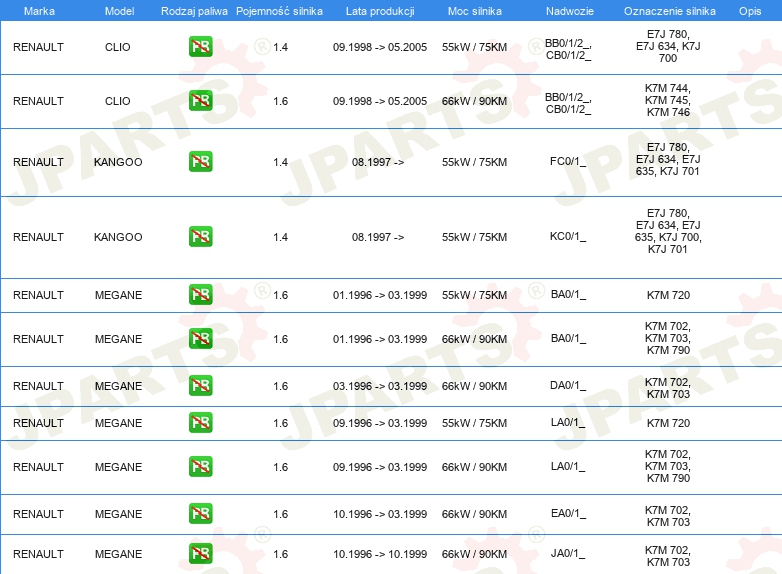Click the fuel icon in the Kangoo FC0/1_ row
782x574 pixels.
point(200,162)
